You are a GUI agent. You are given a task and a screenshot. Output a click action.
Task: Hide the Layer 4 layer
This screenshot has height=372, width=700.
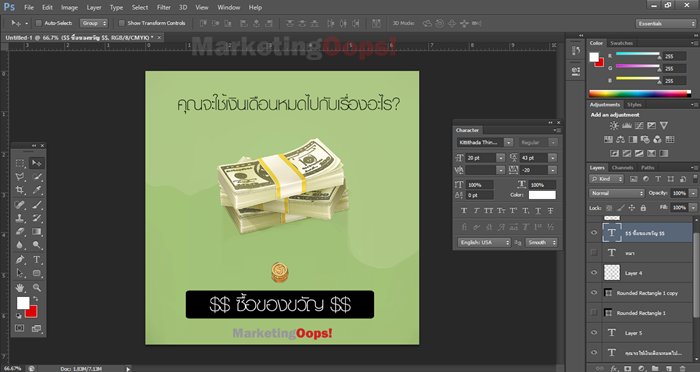point(594,272)
